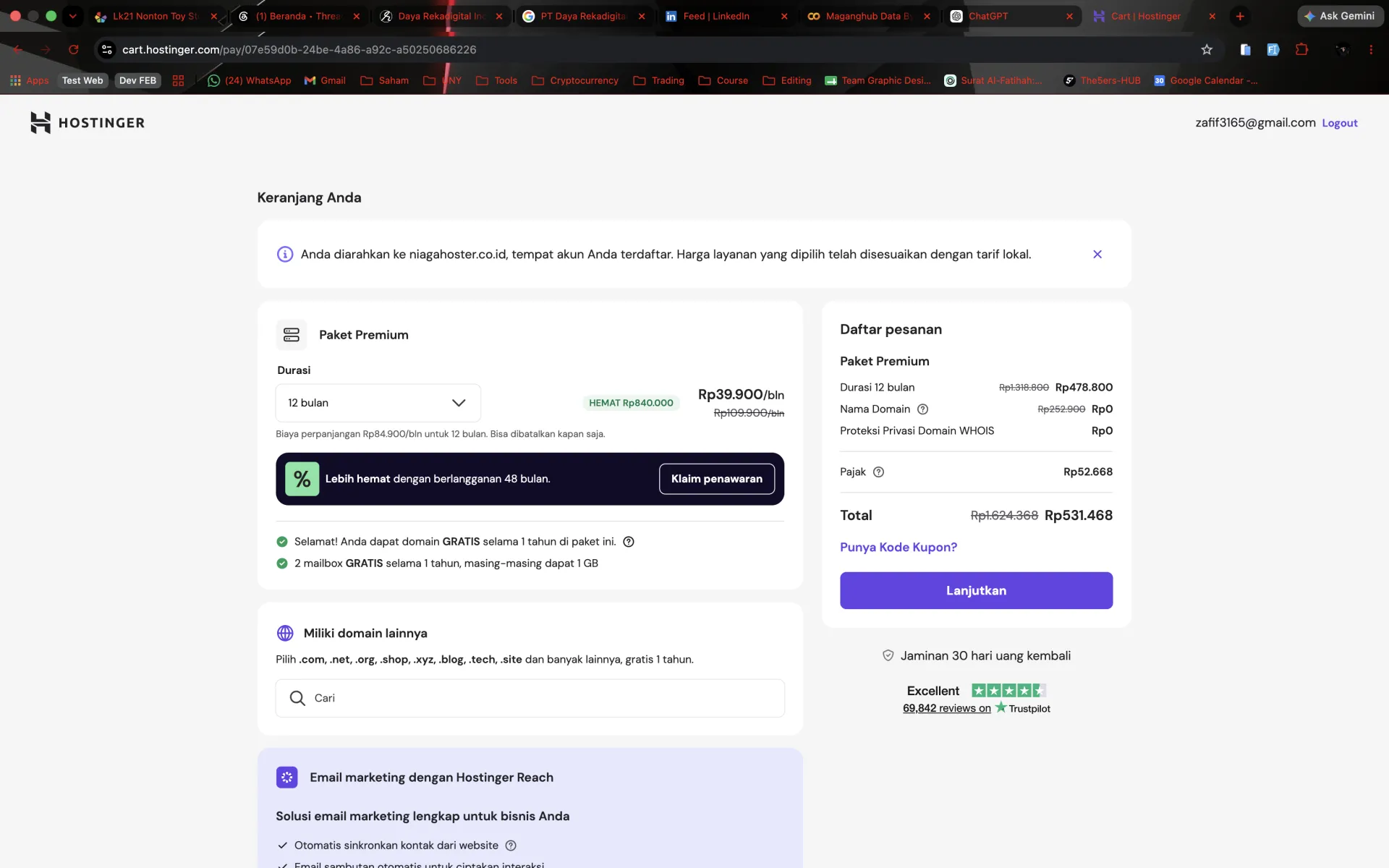Open help tooltip next to Nama Domain

coord(922,409)
